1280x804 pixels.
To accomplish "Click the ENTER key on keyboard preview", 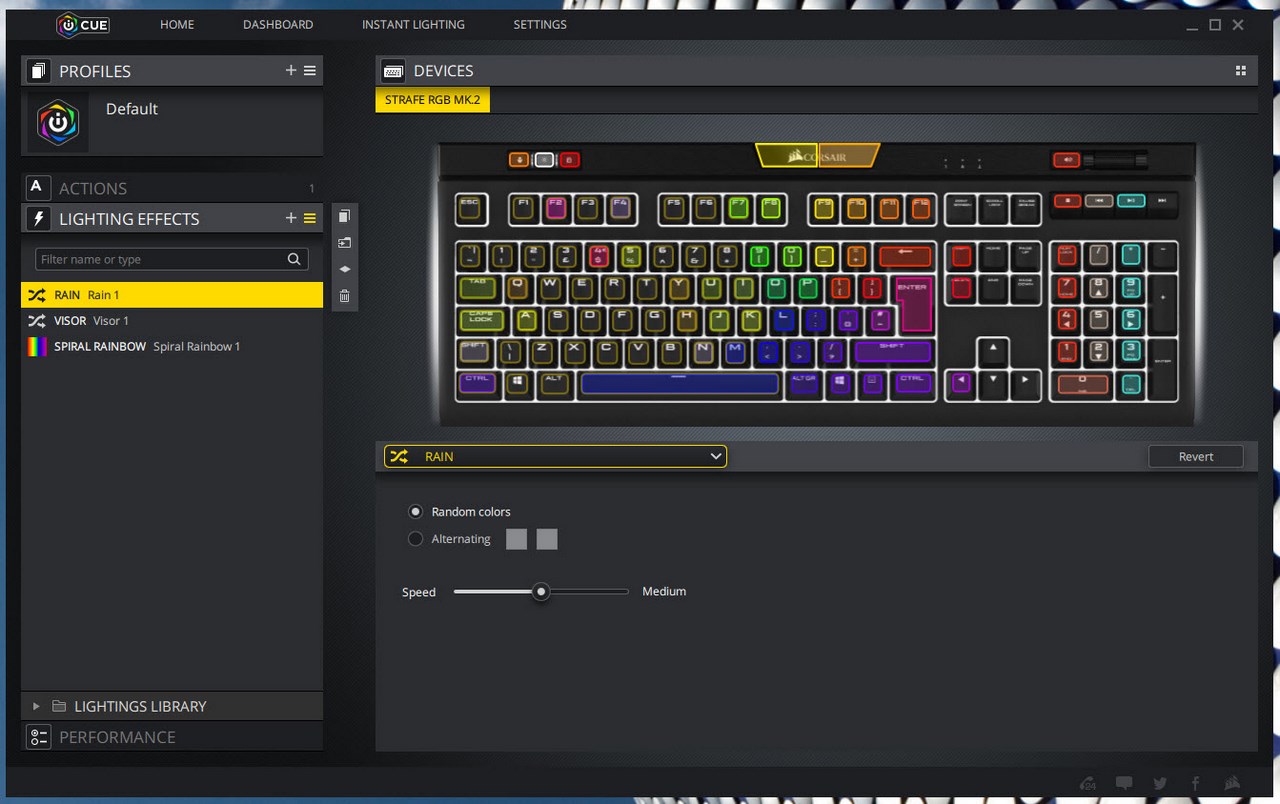I will [913, 304].
